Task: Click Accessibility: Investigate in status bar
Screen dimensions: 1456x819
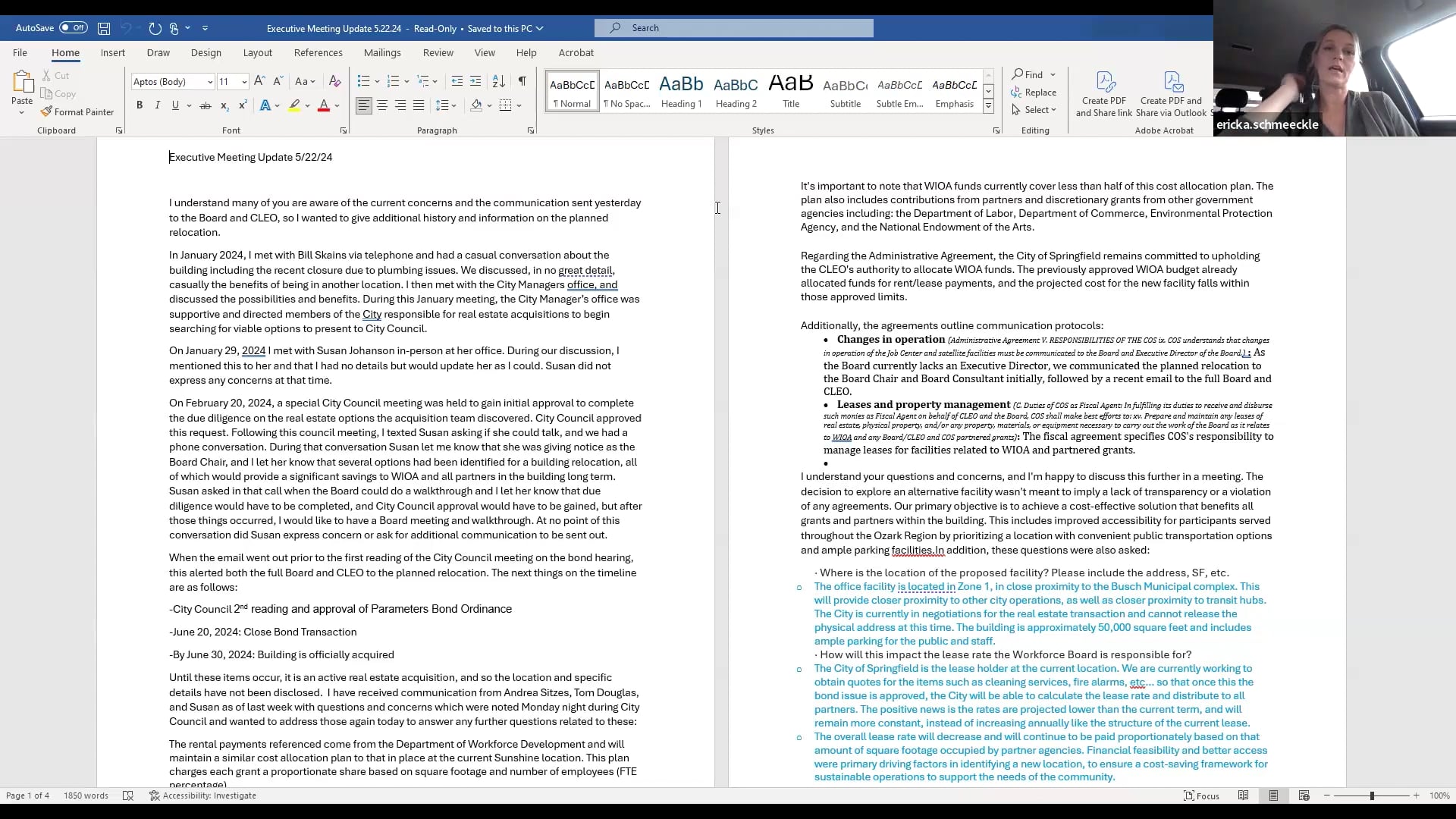Action: [x=202, y=795]
